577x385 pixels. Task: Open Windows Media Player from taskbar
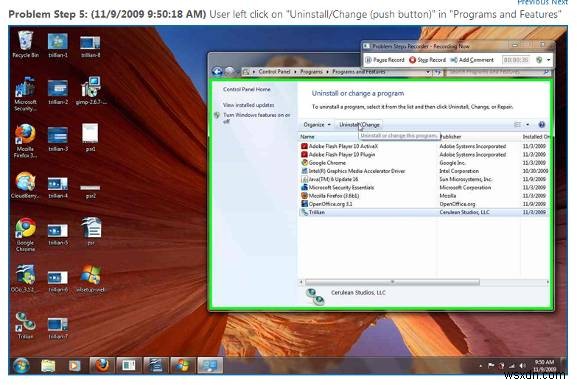pos(75,365)
